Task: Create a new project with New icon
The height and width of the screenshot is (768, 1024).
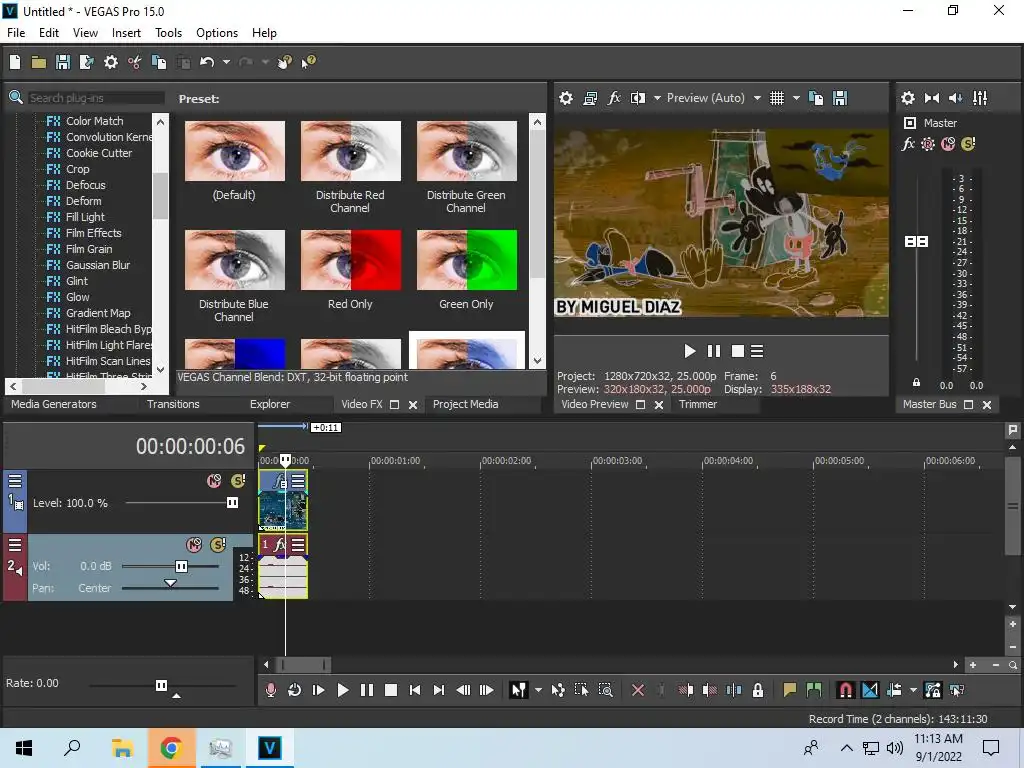Action: click(15, 62)
